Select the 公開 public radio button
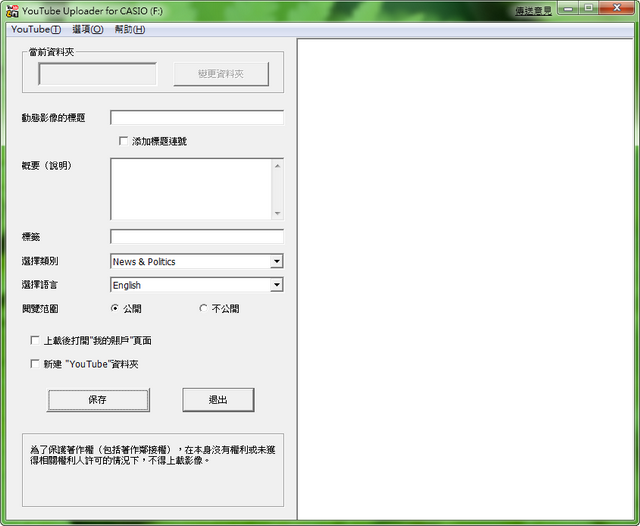 [x=115, y=308]
